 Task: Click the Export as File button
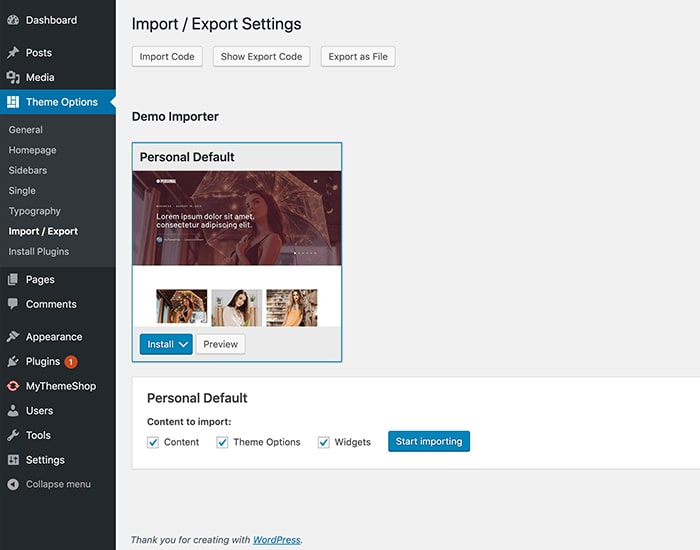[358, 57]
